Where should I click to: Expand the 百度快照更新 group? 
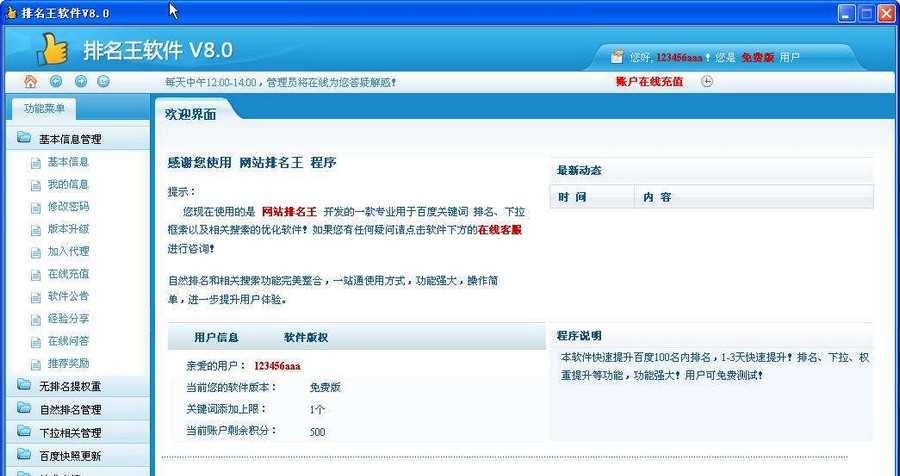click(77, 456)
